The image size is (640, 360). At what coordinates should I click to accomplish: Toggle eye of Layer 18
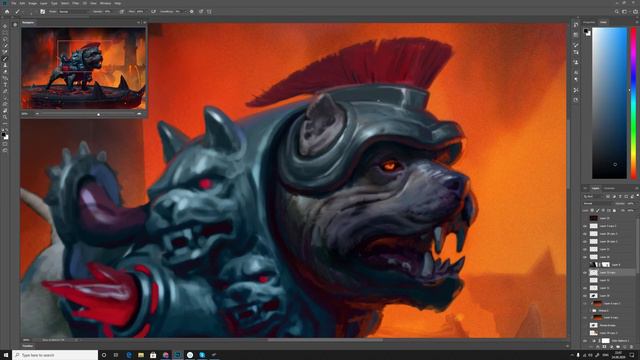click(585, 296)
